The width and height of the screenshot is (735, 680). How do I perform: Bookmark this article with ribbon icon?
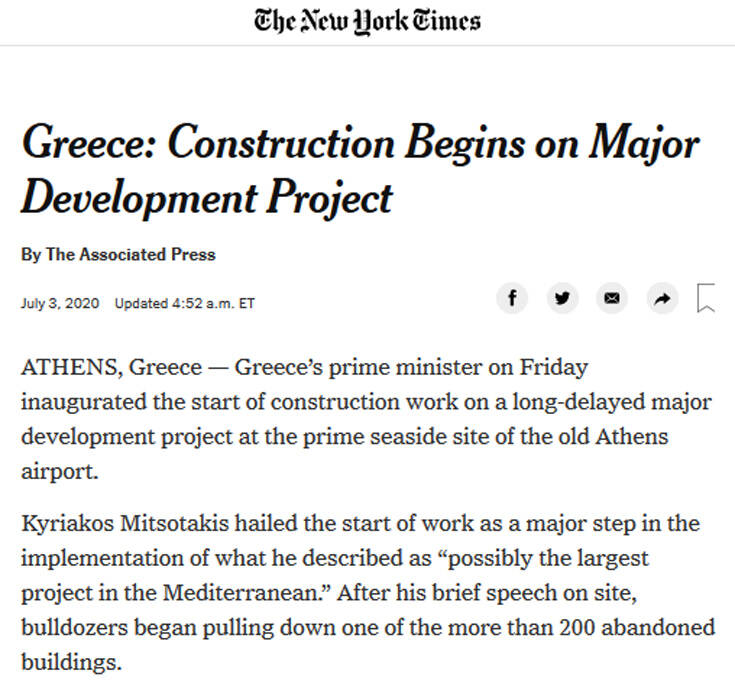(x=706, y=298)
